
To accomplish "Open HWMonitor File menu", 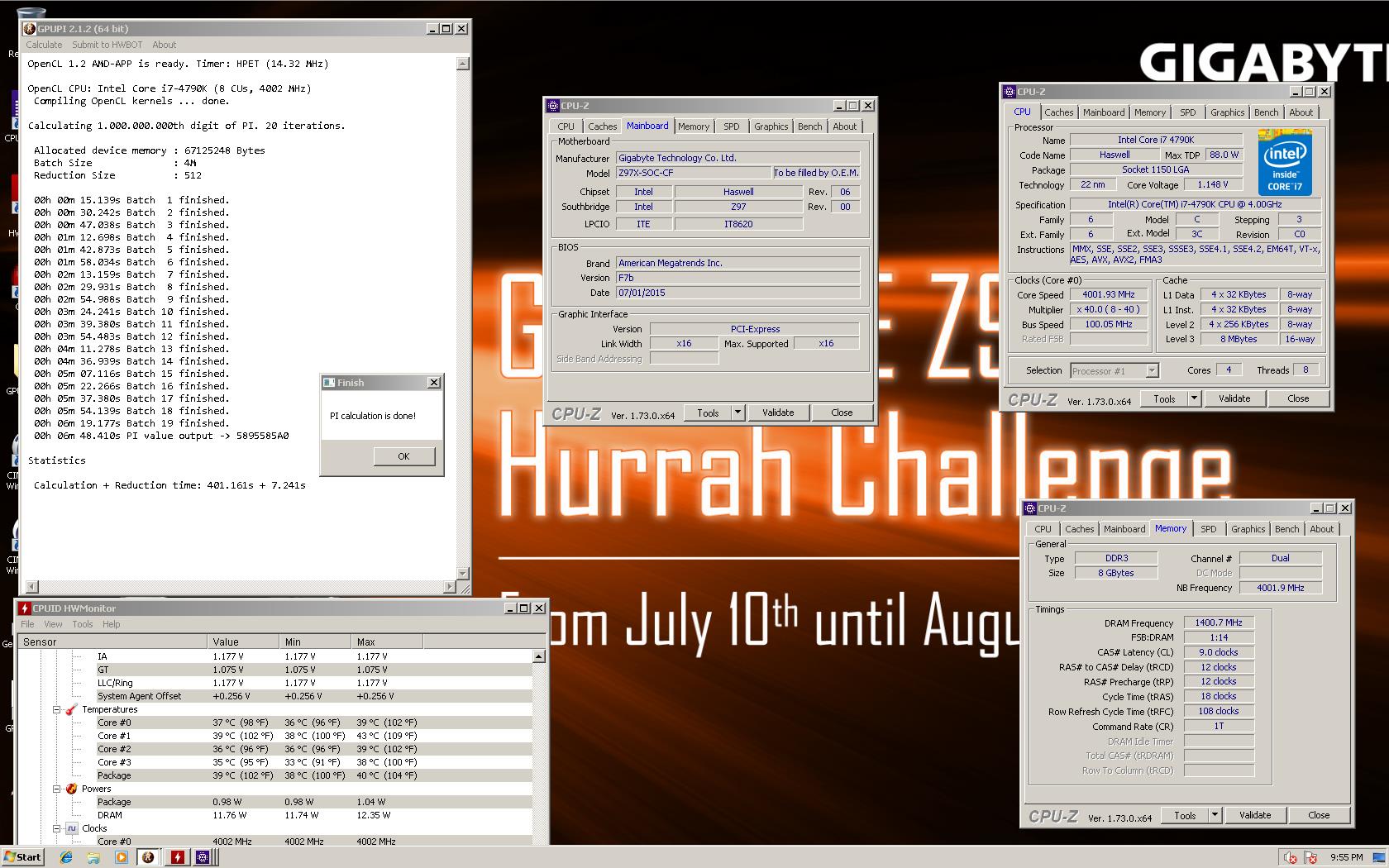I will click(x=27, y=624).
